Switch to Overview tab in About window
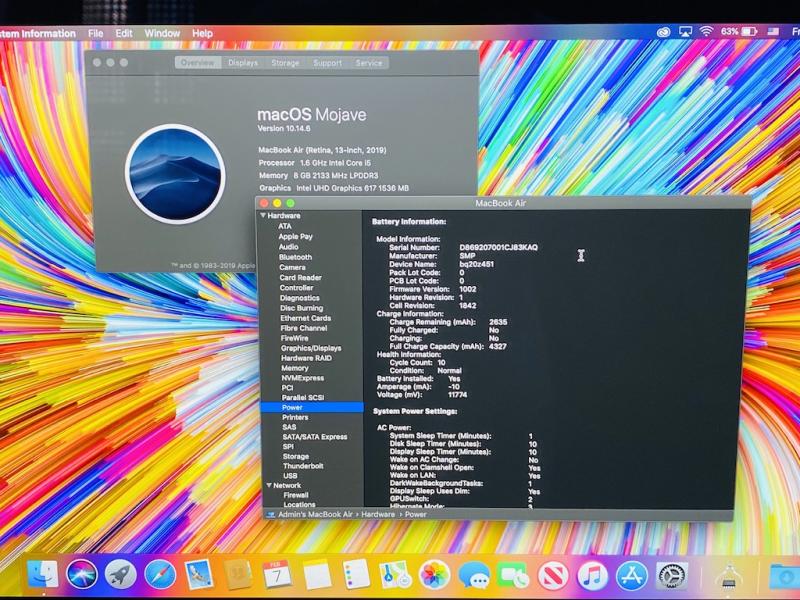This screenshot has width=800, height=600. pyautogui.click(x=197, y=62)
